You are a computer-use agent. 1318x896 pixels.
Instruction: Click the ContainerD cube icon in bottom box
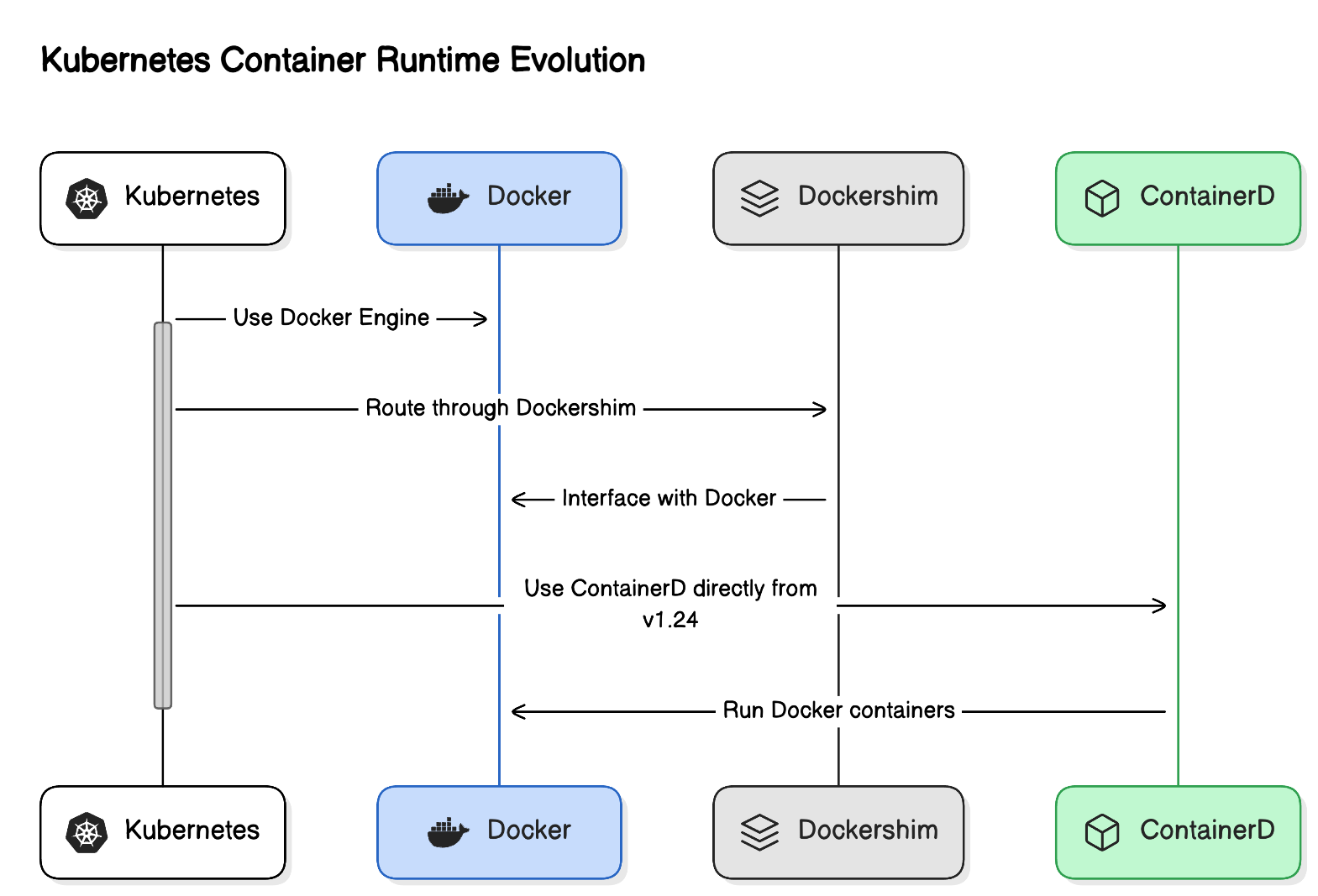pyautogui.click(x=1101, y=833)
